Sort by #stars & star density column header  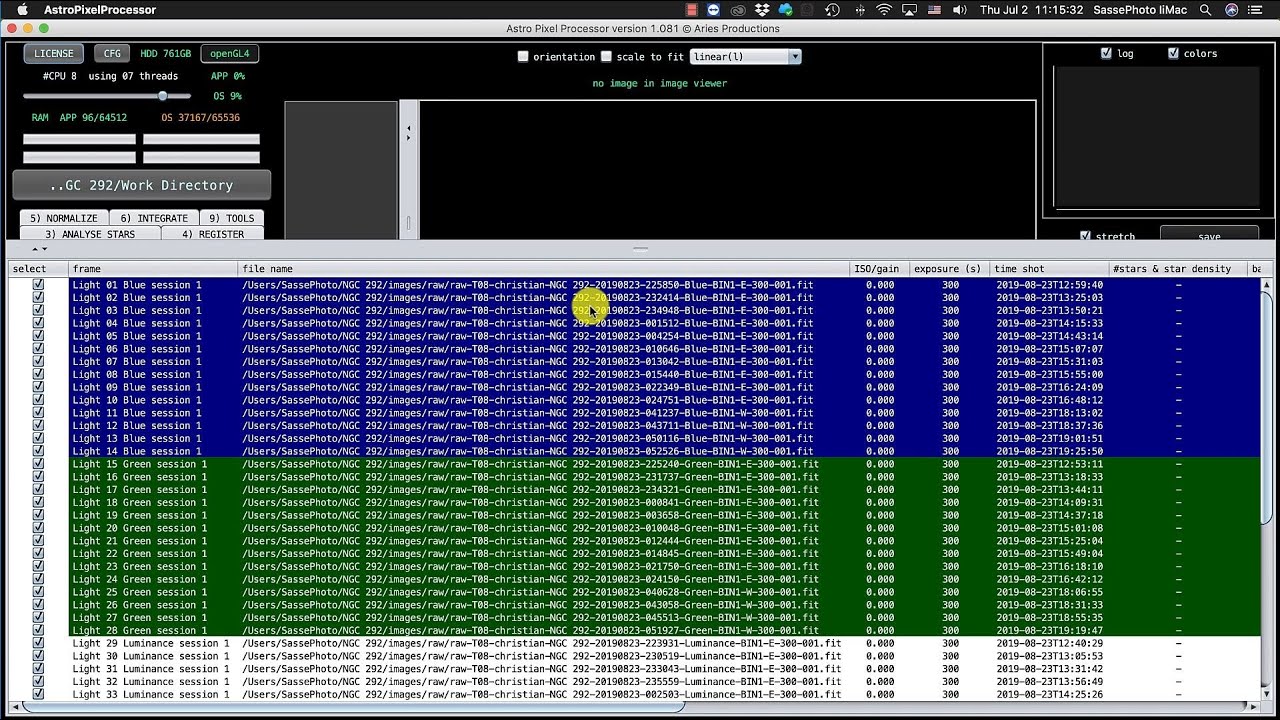click(x=1178, y=269)
